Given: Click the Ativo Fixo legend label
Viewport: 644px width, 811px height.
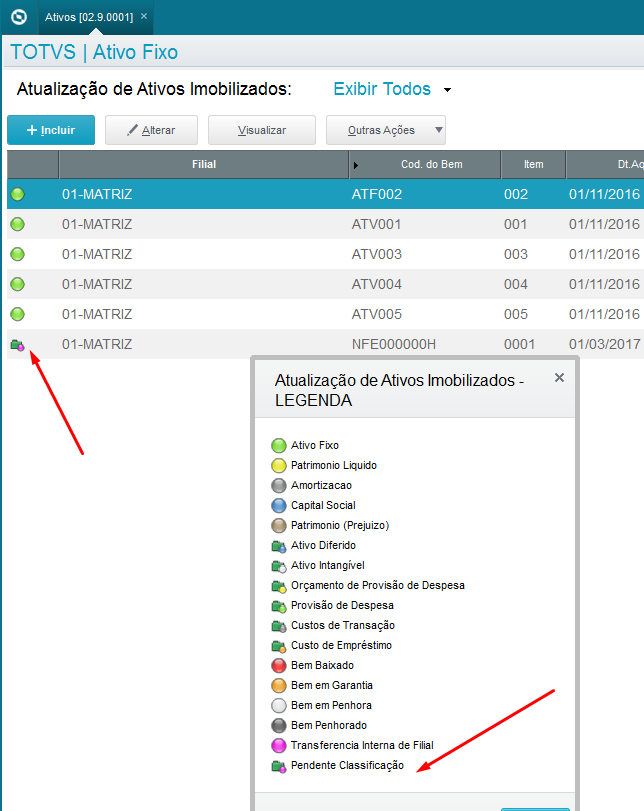Looking at the screenshot, I should point(314,445).
